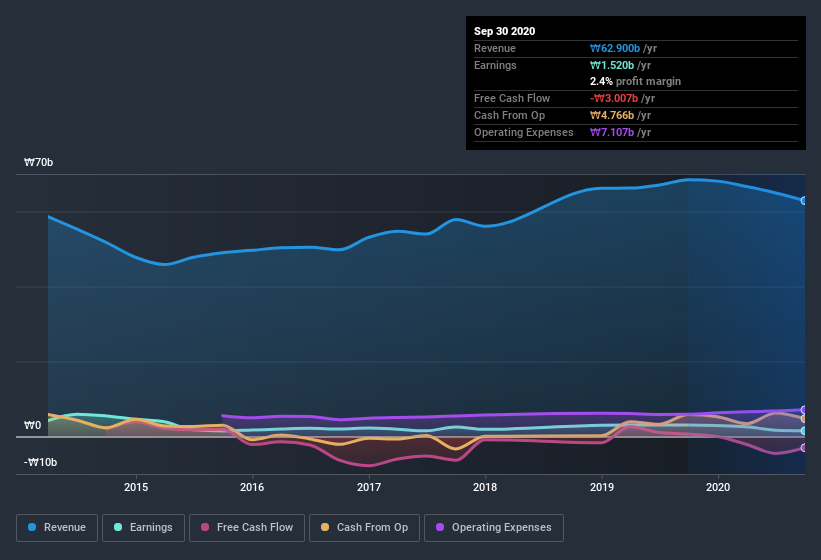
Task: Click the teal Earnings legend dot
Action: [118, 527]
